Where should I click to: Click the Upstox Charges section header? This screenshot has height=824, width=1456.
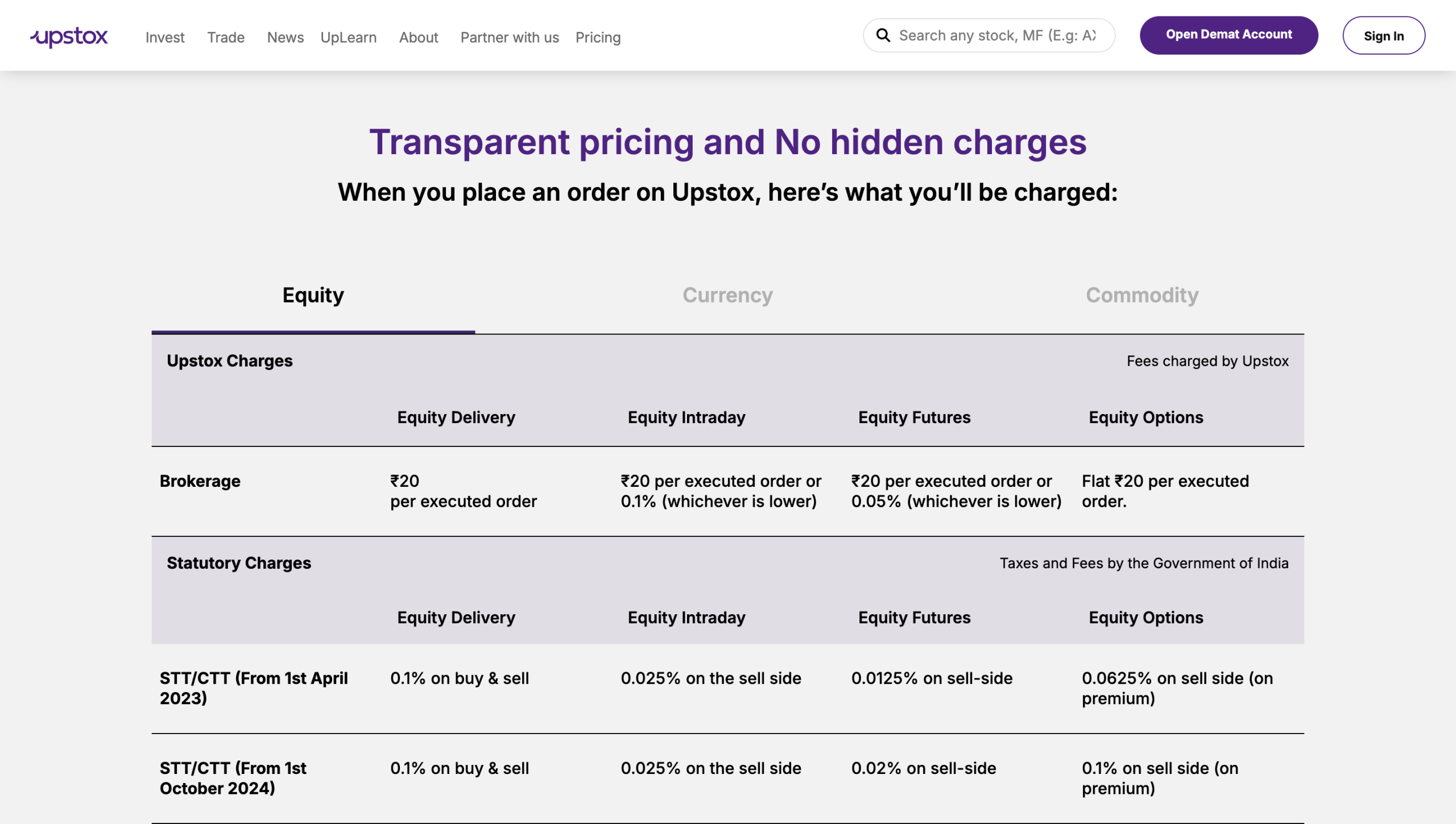[230, 361]
